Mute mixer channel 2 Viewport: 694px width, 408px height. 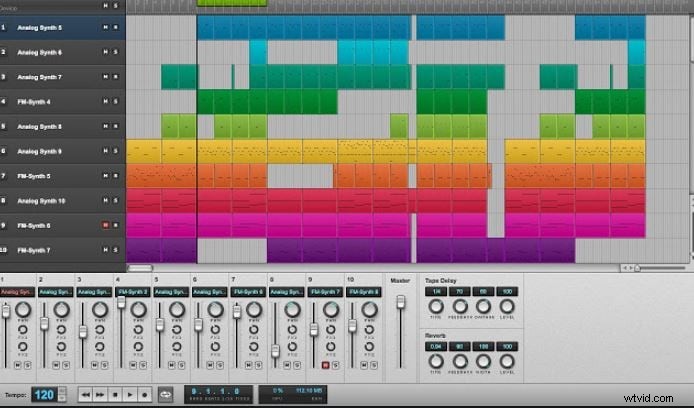coord(56,365)
